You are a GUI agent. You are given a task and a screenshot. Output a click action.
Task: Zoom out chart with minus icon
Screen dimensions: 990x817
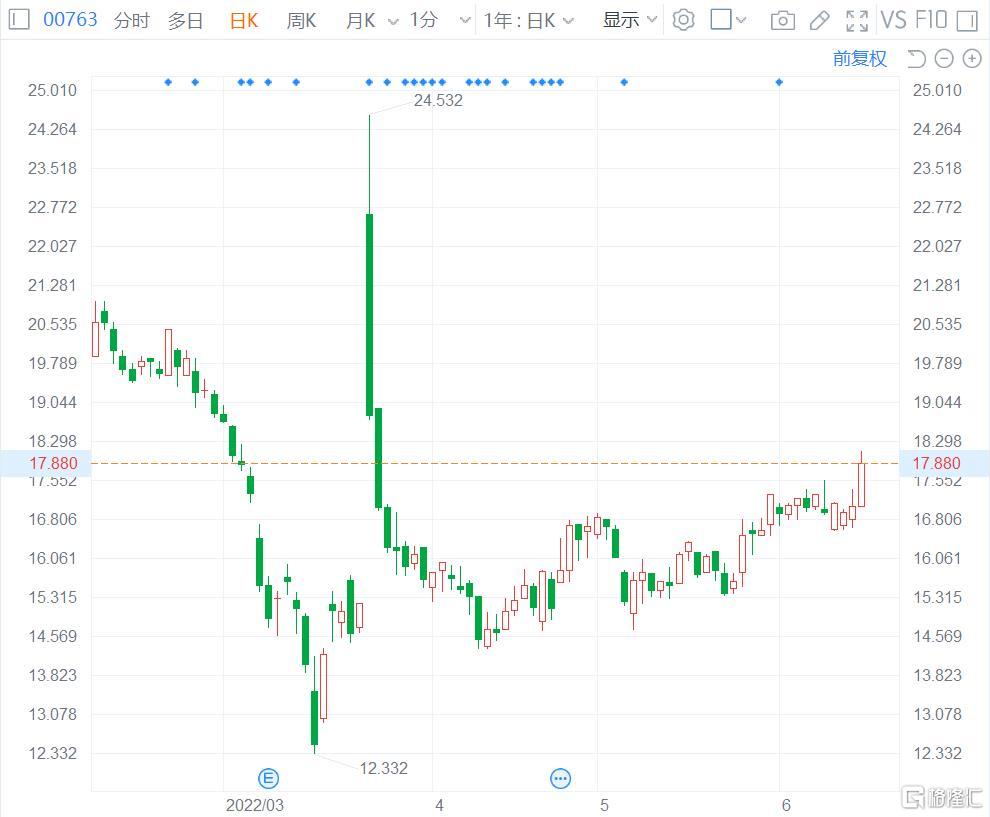click(x=944, y=59)
